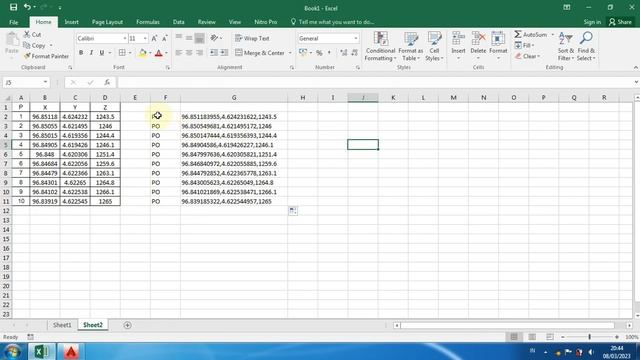640x360 pixels.
Task: Click the Format cells icon
Action: coord(498,39)
